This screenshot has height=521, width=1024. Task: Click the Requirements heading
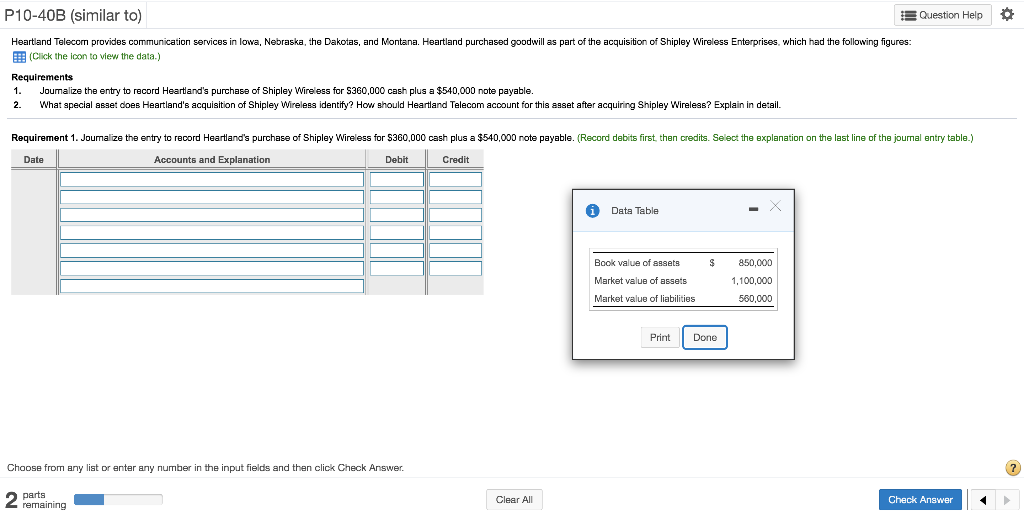[x=42, y=77]
